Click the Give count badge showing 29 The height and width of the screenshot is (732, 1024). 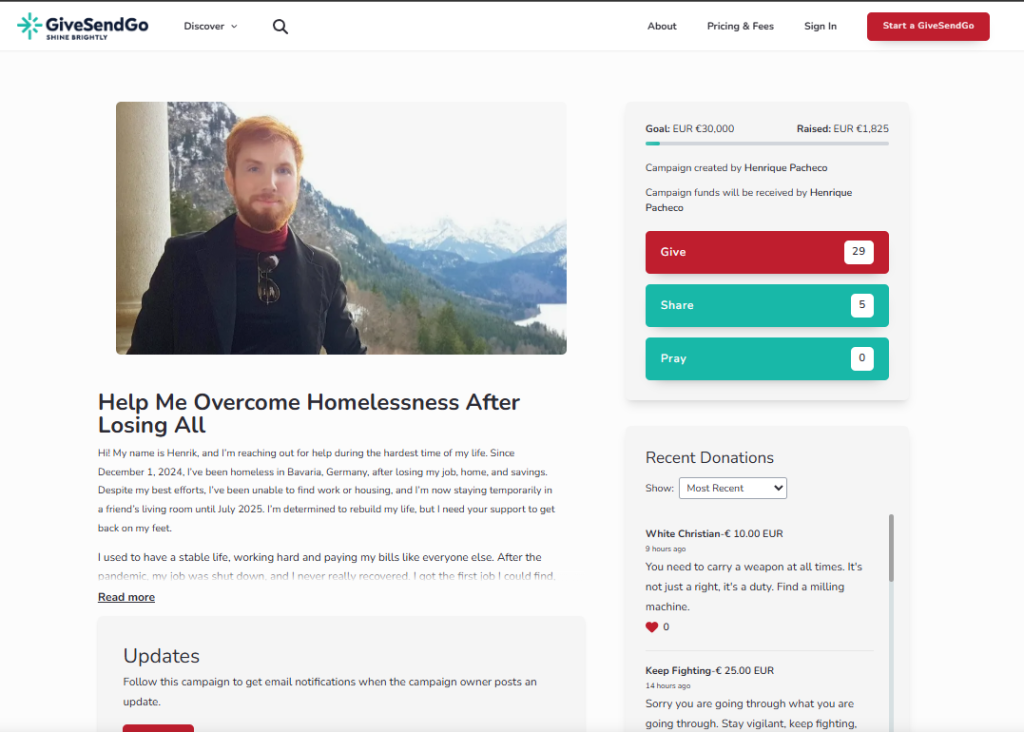[858, 251]
